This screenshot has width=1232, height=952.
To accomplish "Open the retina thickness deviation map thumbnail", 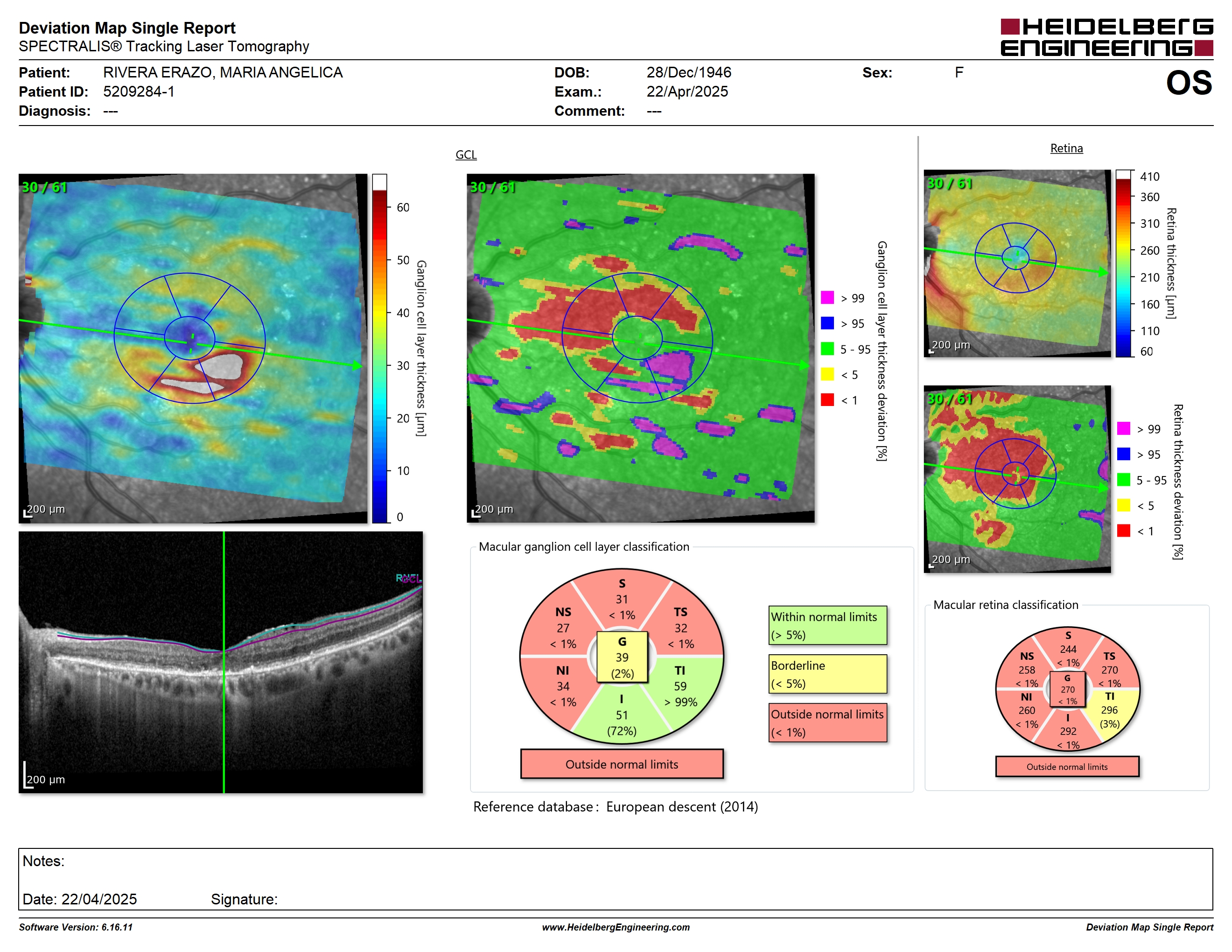I will point(1017,479).
